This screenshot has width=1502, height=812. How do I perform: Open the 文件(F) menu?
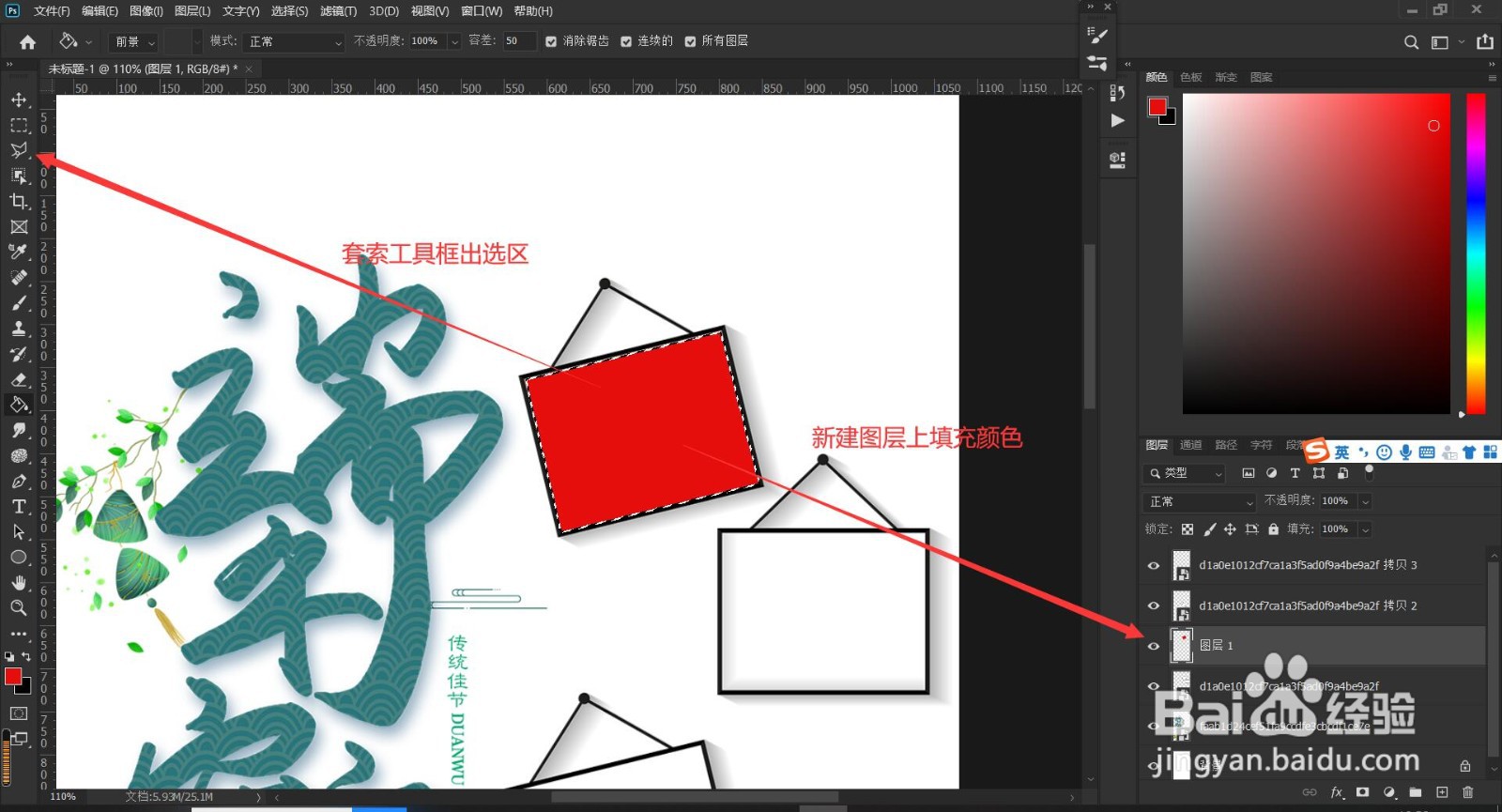(52, 11)
